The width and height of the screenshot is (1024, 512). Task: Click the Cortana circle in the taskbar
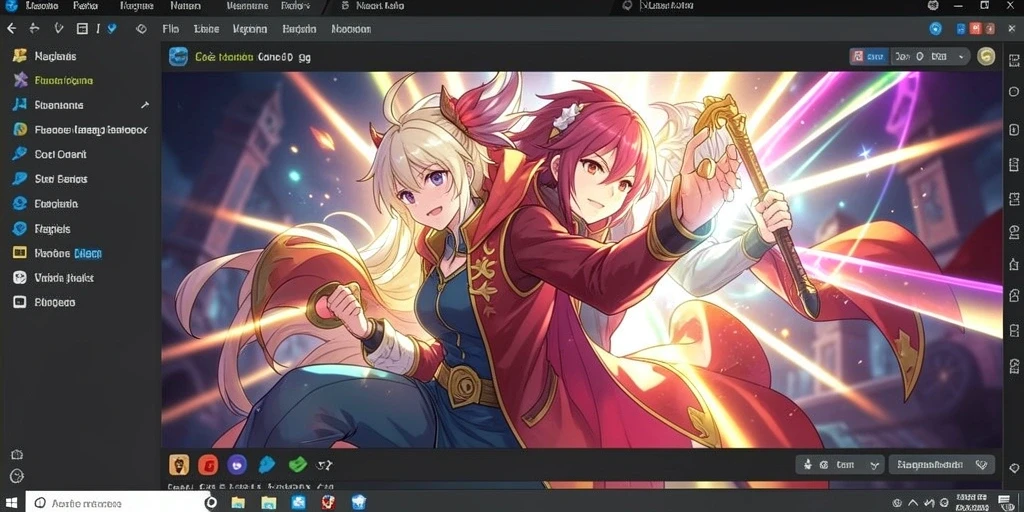coord(210,503)
